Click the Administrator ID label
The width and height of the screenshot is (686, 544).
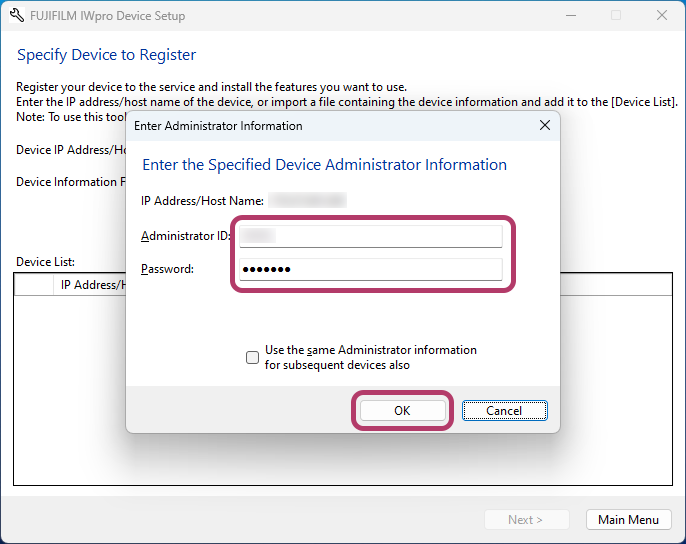[x=186, y=236]
